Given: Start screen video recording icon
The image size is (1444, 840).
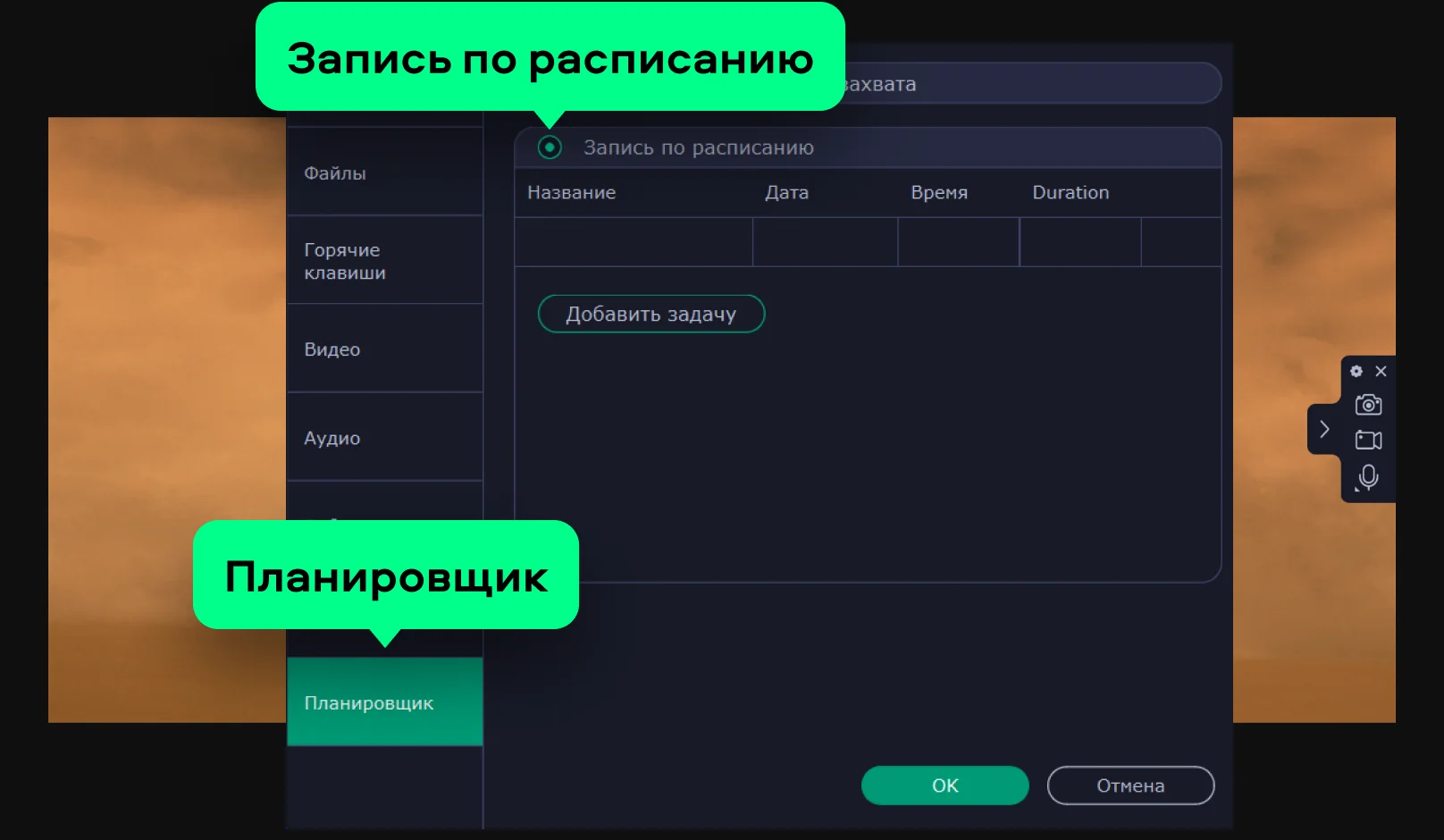Looking at the screenshot, I should point(1368,440).
